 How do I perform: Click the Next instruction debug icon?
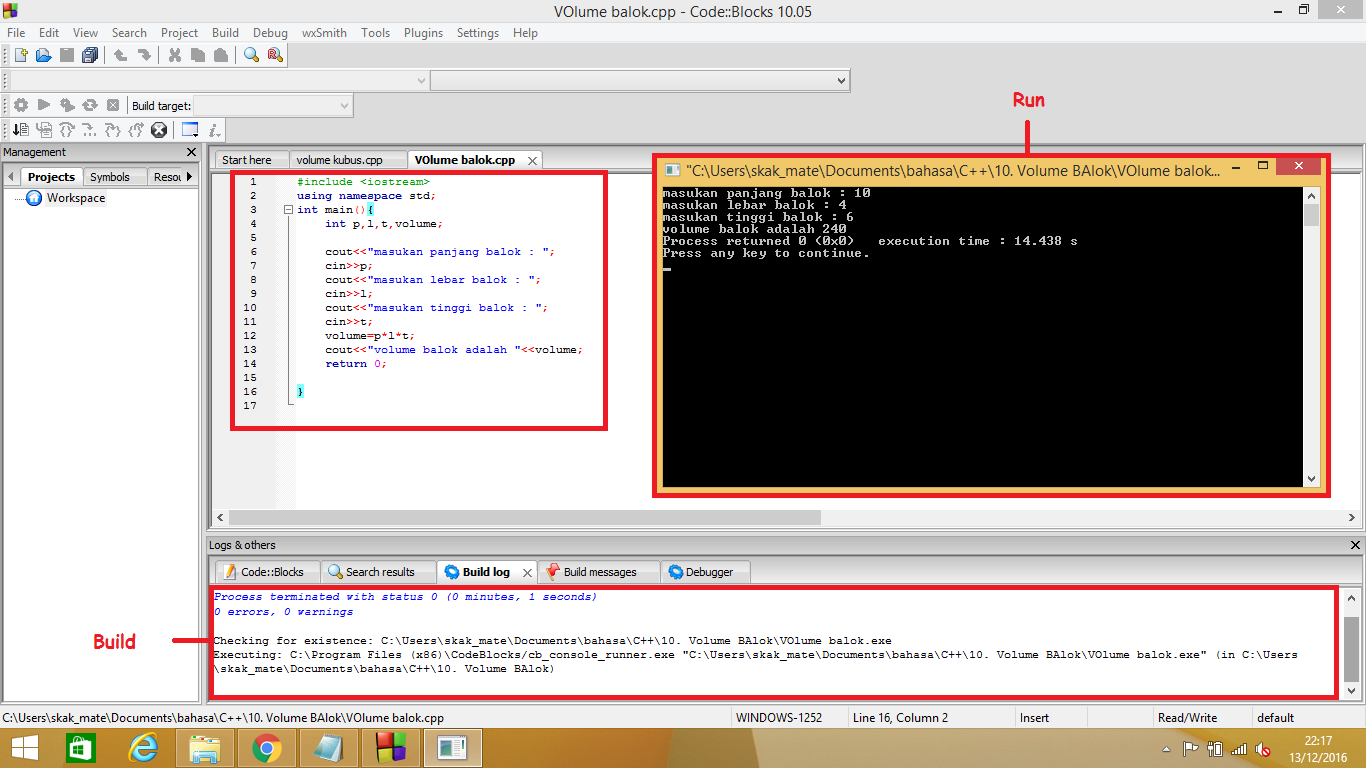(x=90, y=130)
